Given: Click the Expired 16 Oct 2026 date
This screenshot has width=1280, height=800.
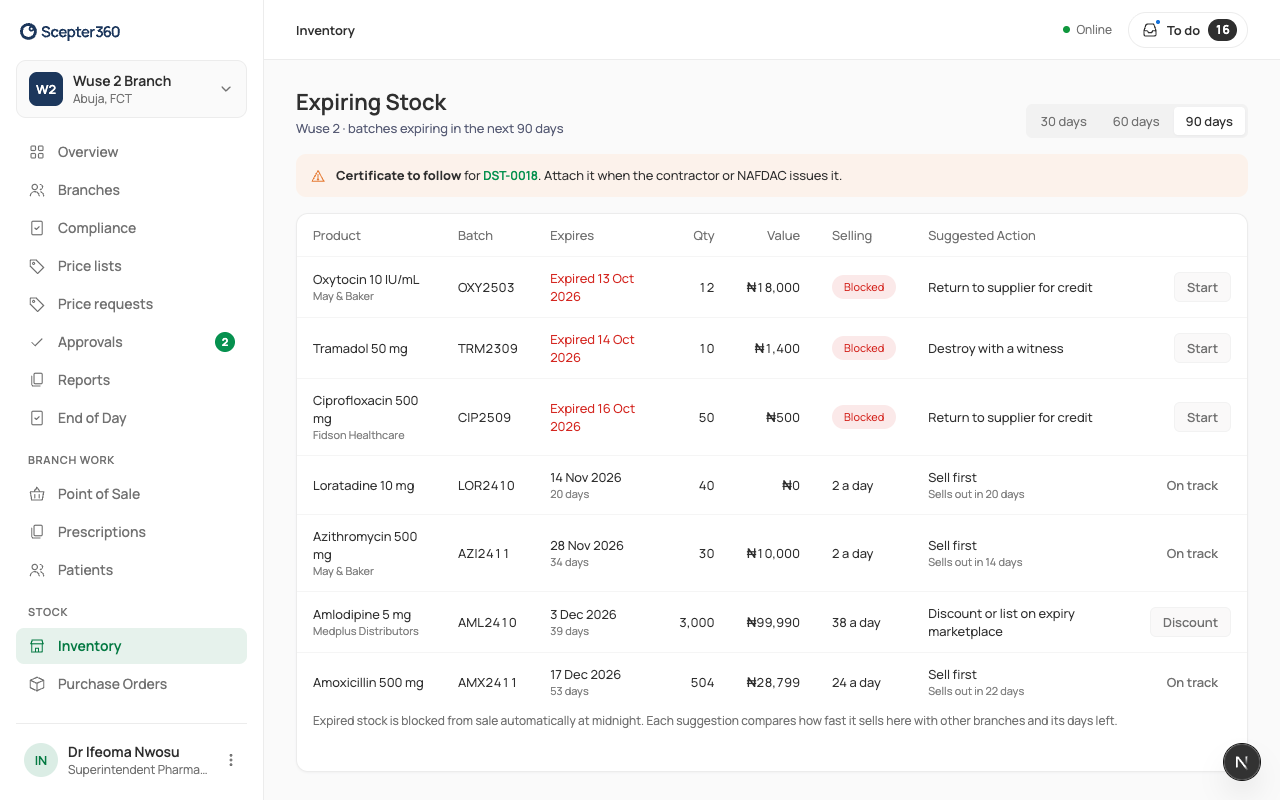Looking at the screenshot, I should point(592,418).
